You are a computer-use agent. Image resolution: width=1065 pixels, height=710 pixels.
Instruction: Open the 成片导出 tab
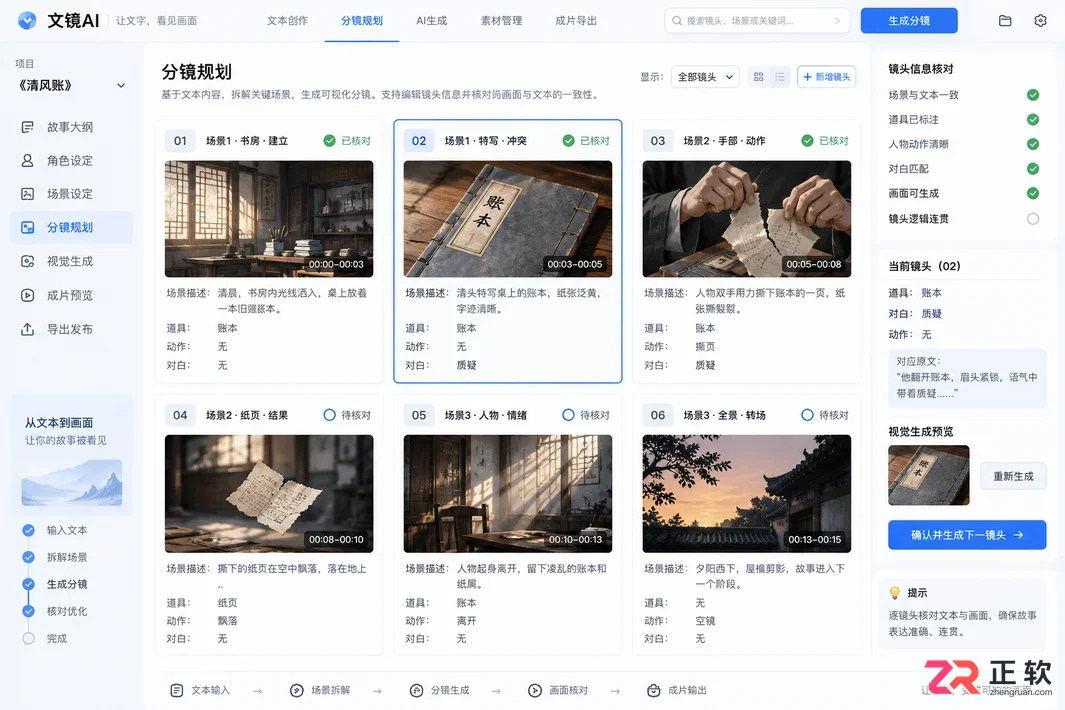click(576, 20)
